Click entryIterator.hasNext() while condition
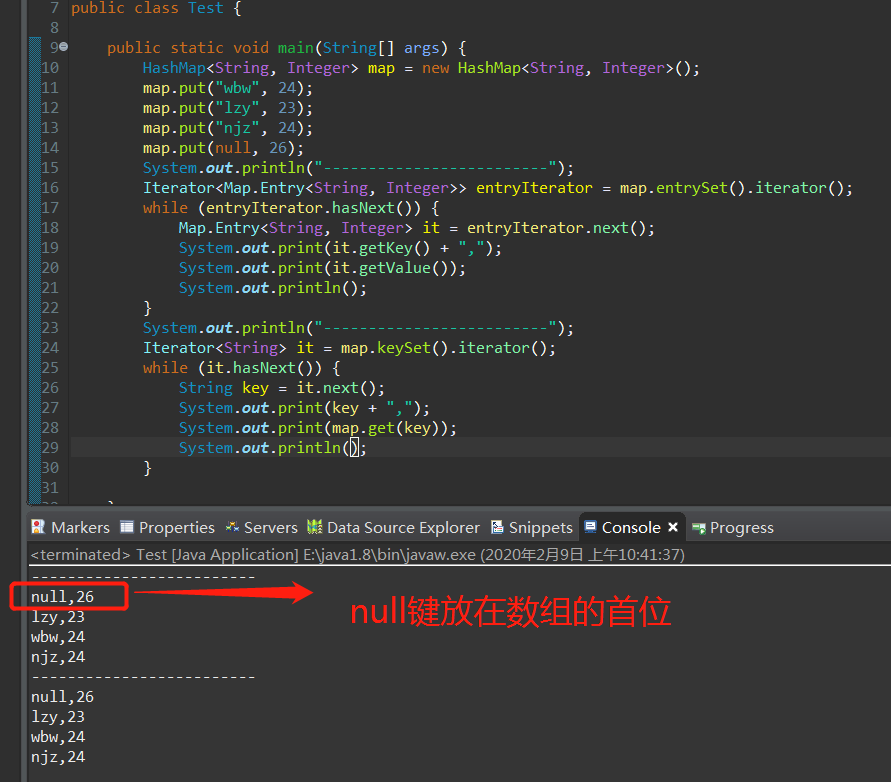This screenshot has width=891, height=782. pyautogui.click(x=313, y=207)
